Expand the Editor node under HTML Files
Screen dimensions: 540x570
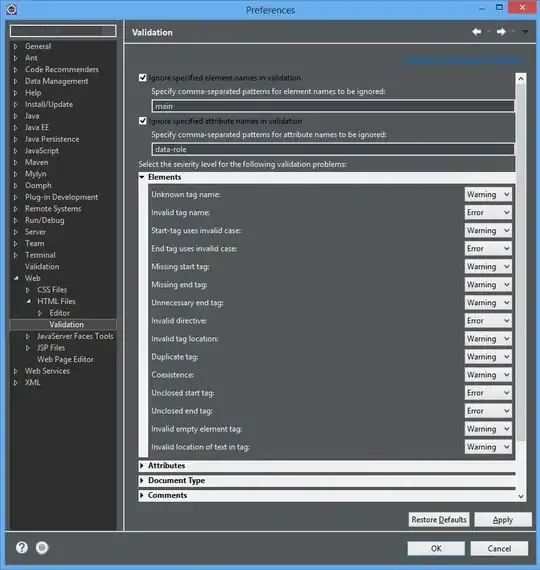40,313
